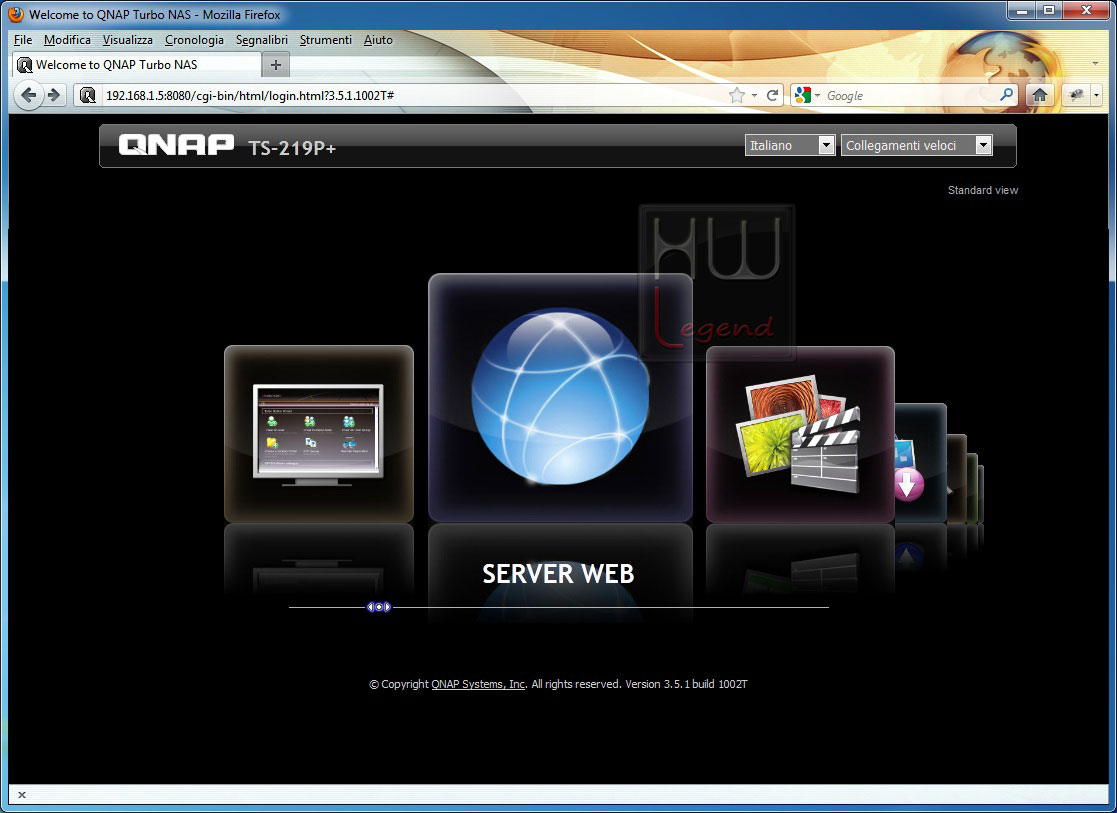Screen dimensions: 1117x813
Task: Open the list all tabs dropdown arrow
Action: click(1095, 63)
